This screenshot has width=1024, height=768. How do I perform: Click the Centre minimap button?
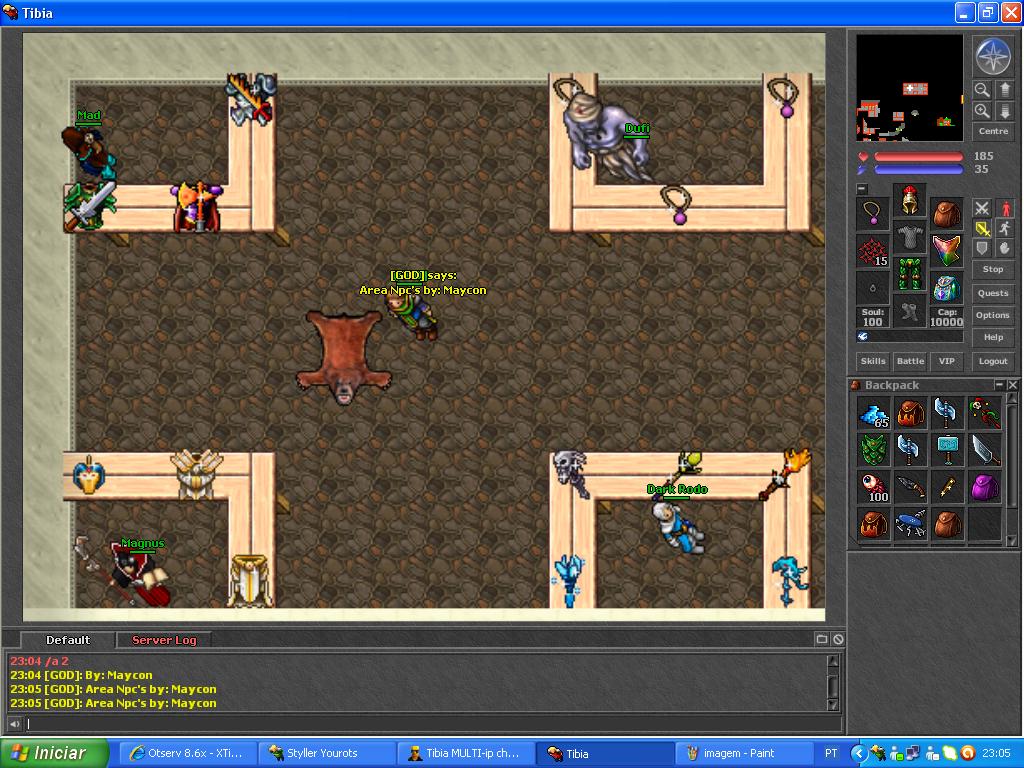tap(993, 131)
